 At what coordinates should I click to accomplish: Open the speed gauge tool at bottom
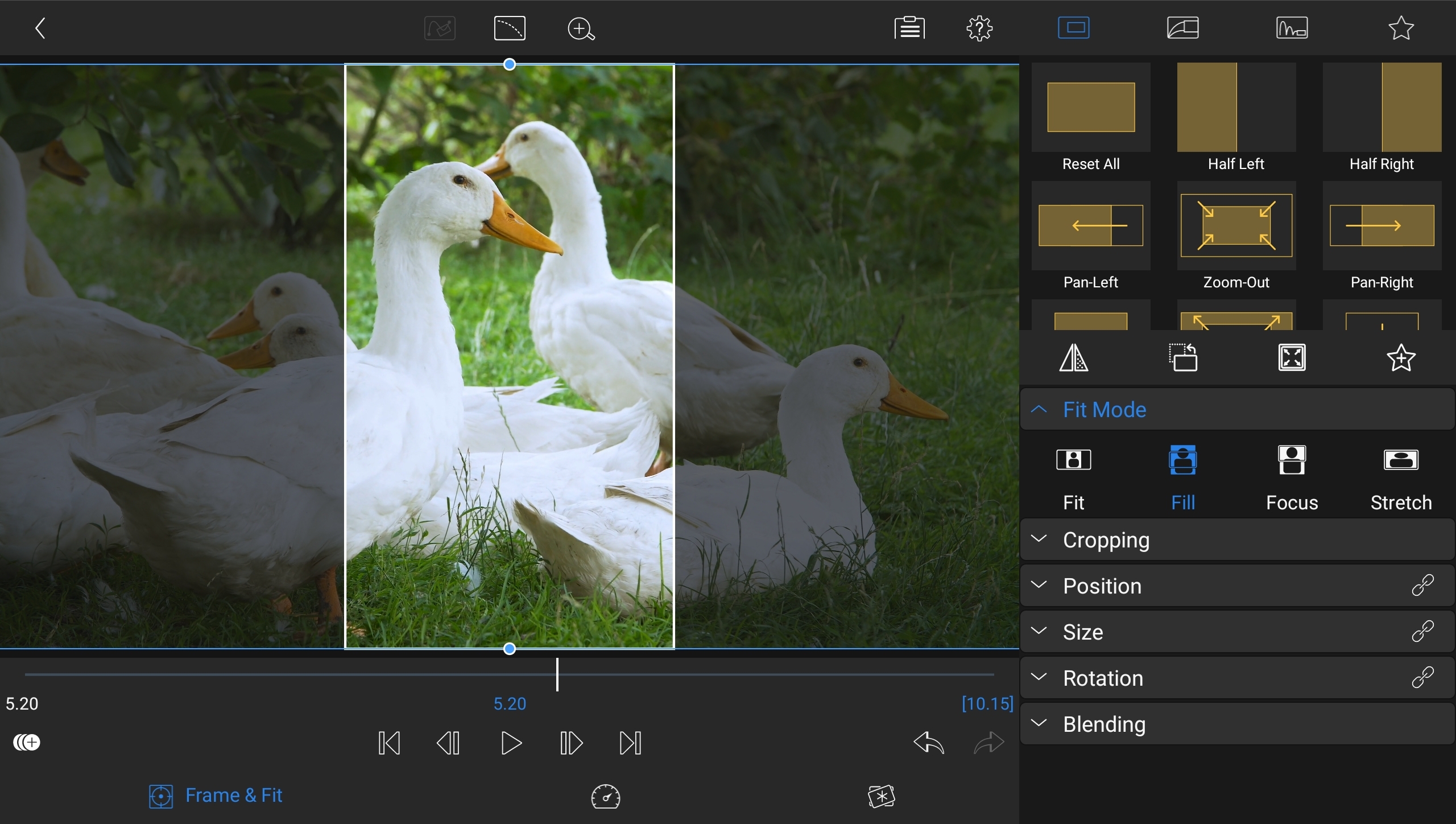coord(605,796)
